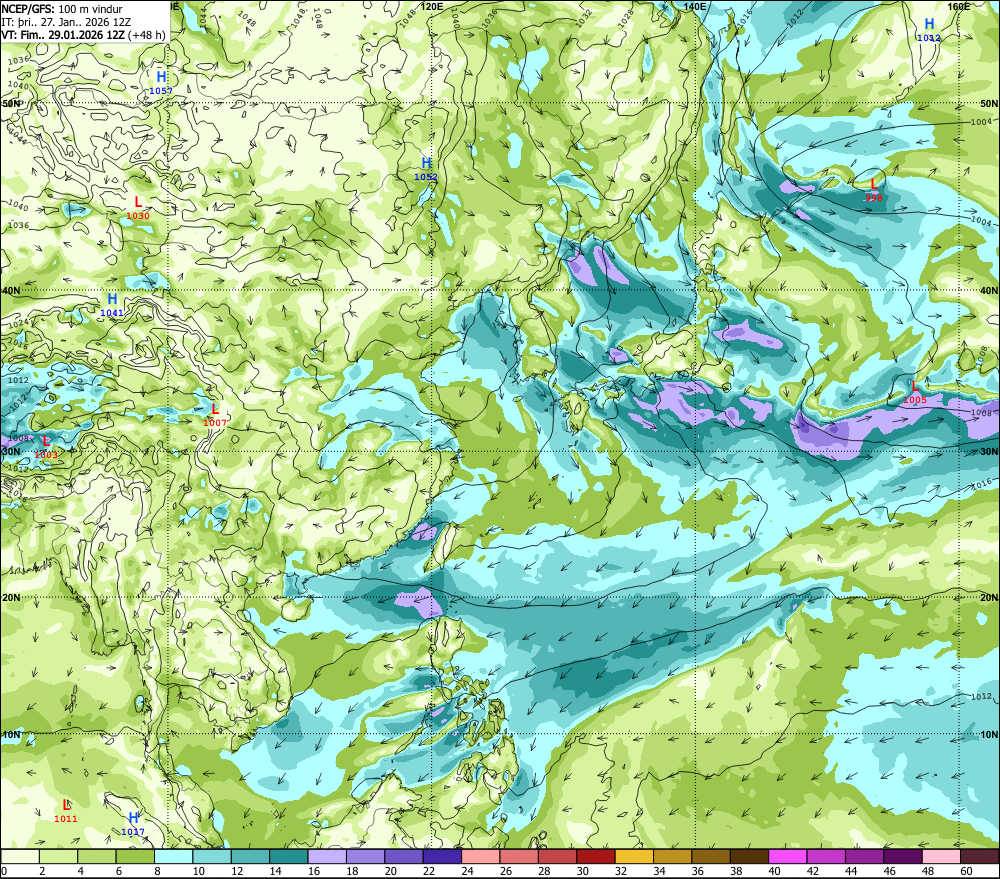Pick the pink 24–26 legend swatch

(x=480, y=856)
